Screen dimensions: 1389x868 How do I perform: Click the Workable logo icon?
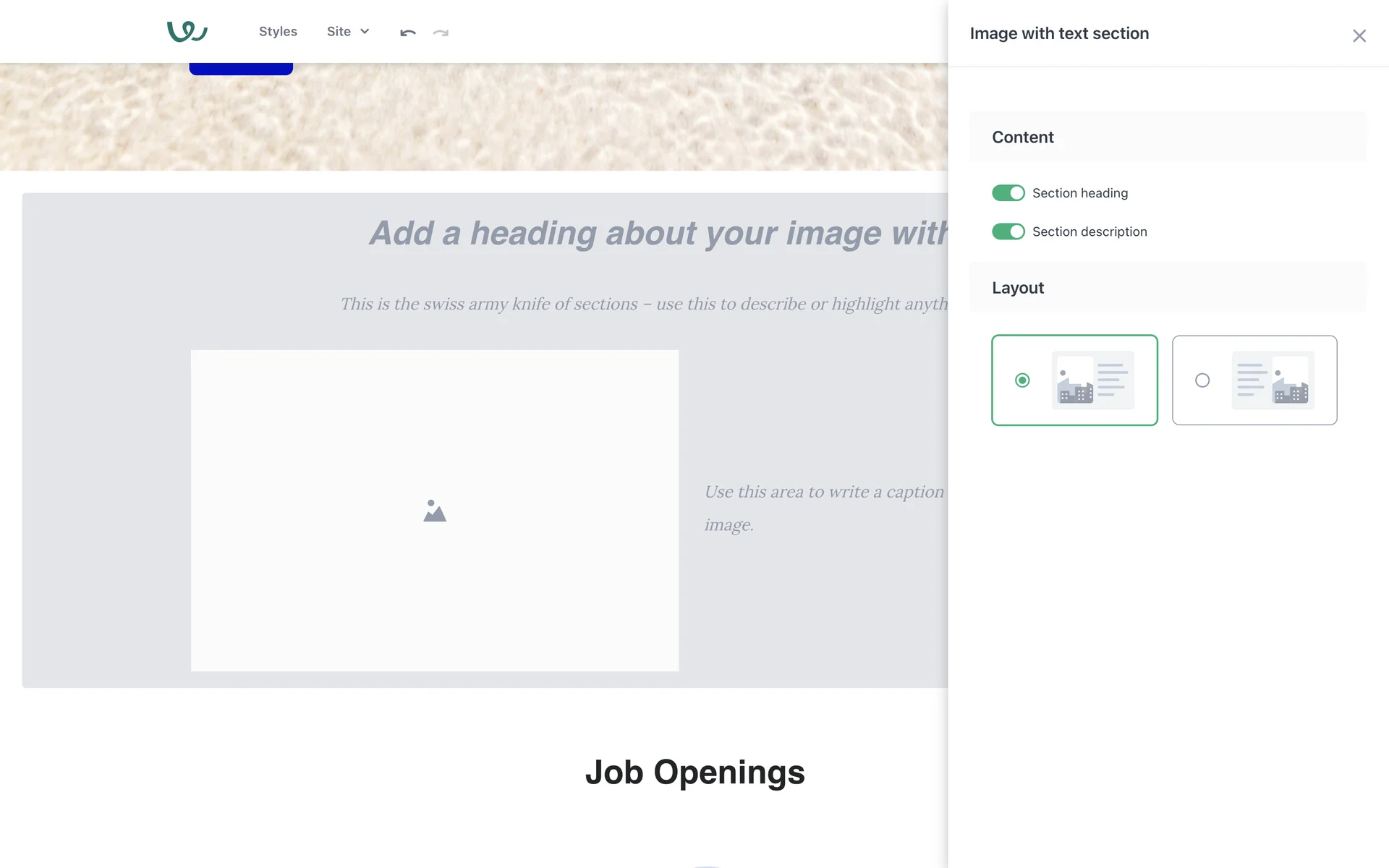coord(187,32)
